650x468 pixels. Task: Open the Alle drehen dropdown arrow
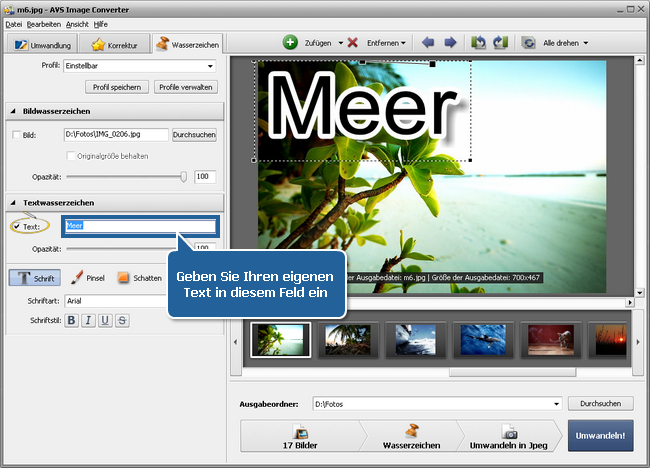point(586,43)
